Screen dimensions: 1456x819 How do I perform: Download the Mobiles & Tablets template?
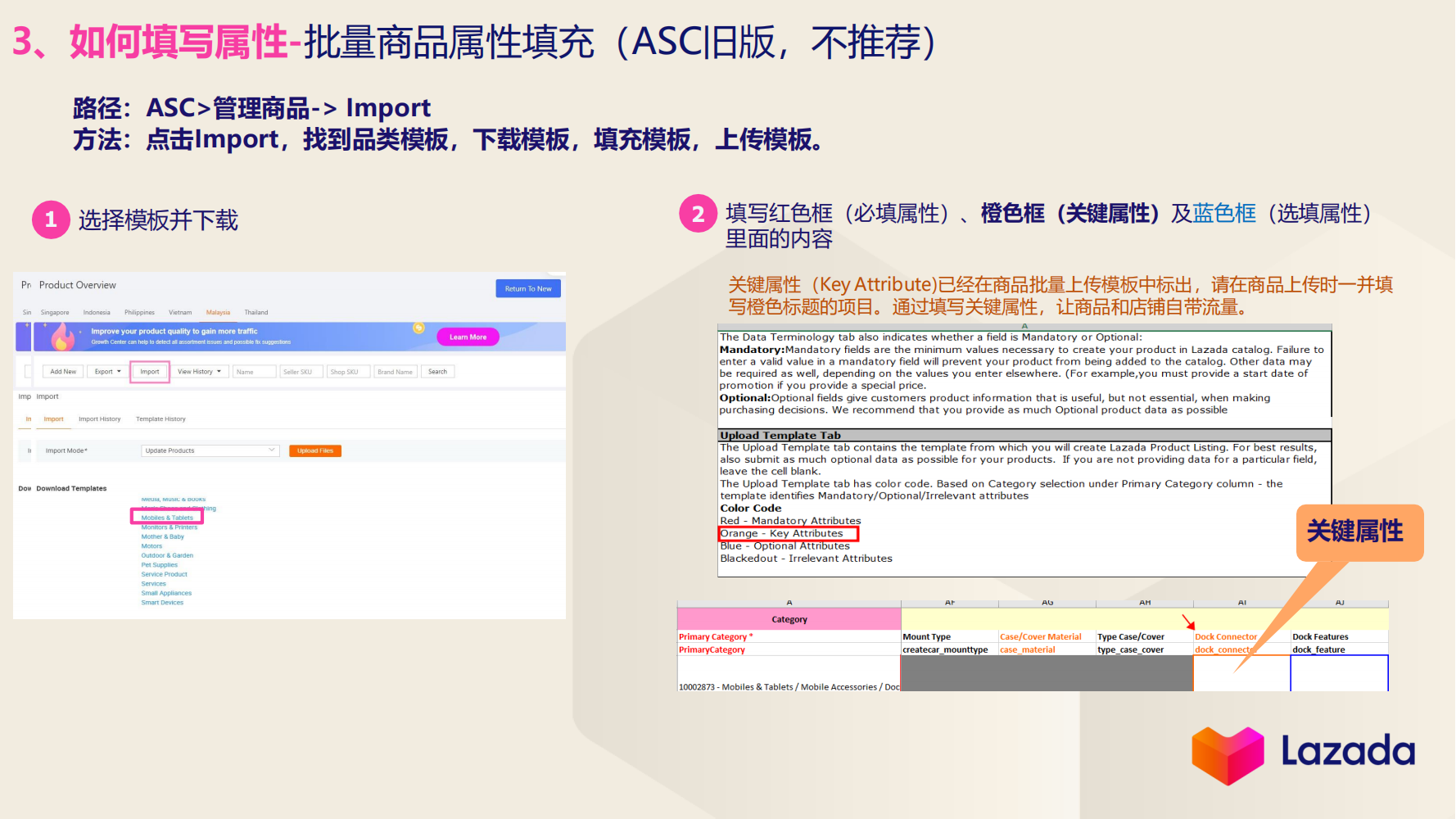click(x=167, y=517)
